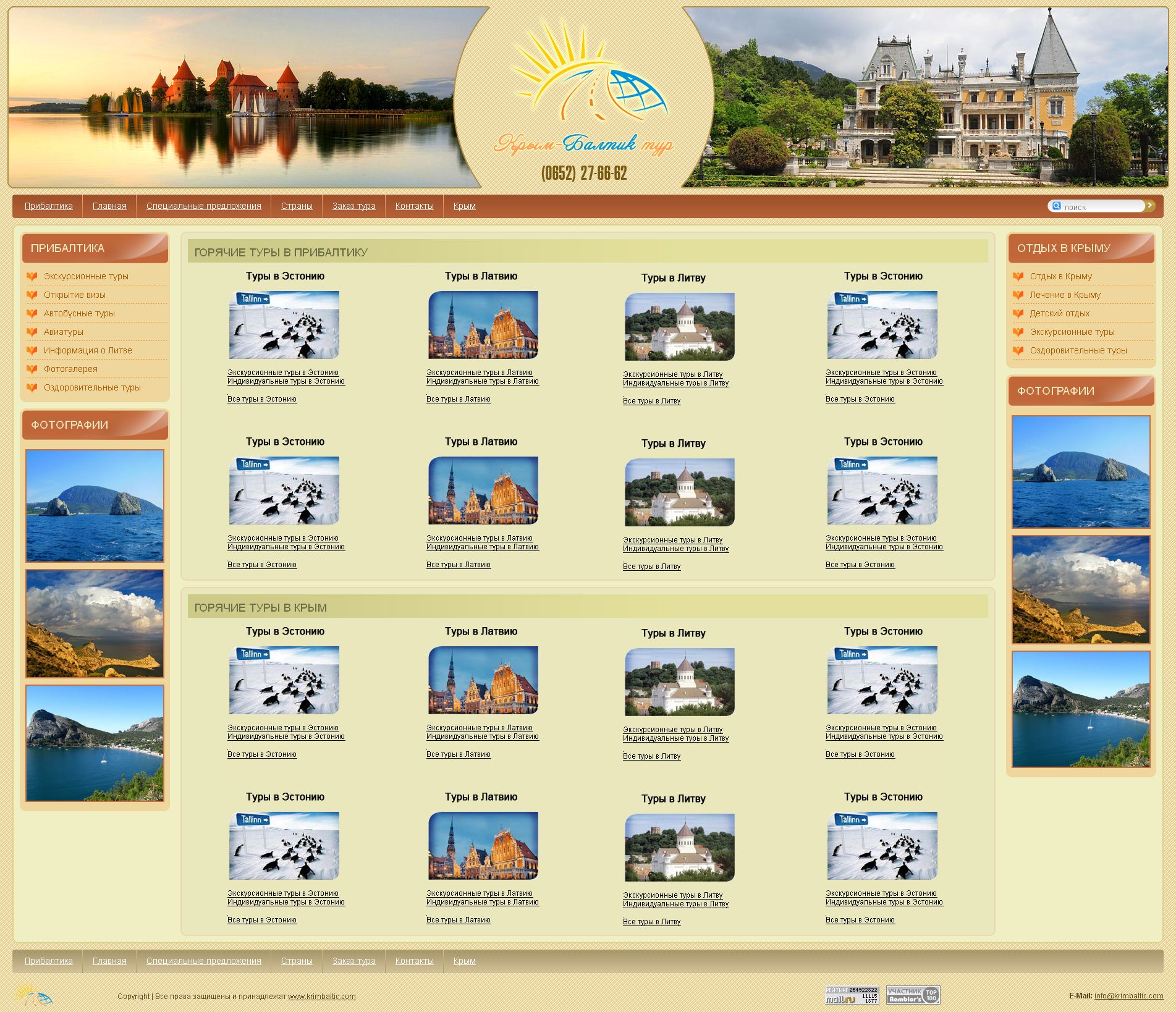Viewport: 1176px width, 1012px height.
Task: Open Заказ тура in the footer navigation
Action: coord(354,961)
